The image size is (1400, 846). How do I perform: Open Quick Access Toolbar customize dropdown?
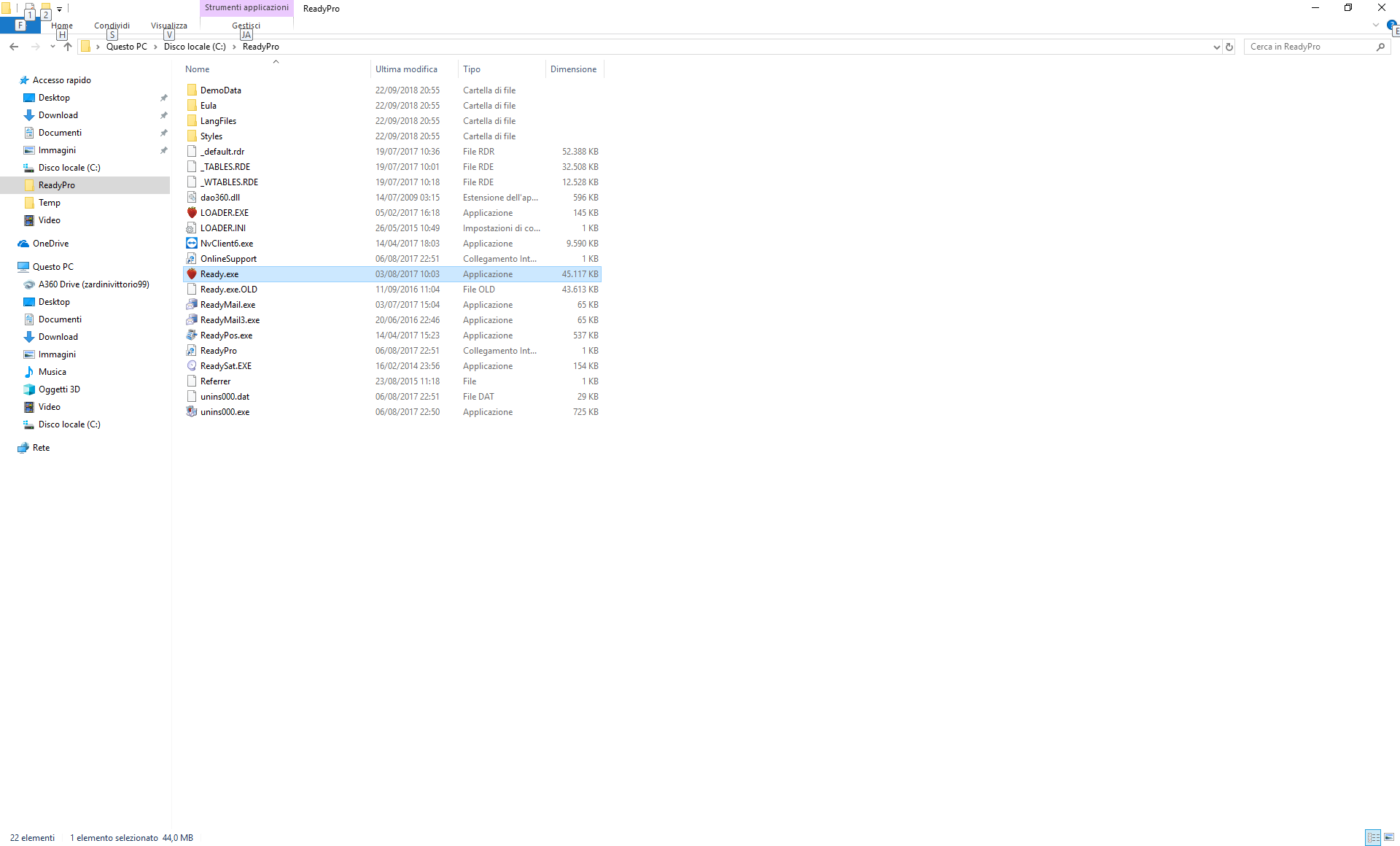pos(60,9)
